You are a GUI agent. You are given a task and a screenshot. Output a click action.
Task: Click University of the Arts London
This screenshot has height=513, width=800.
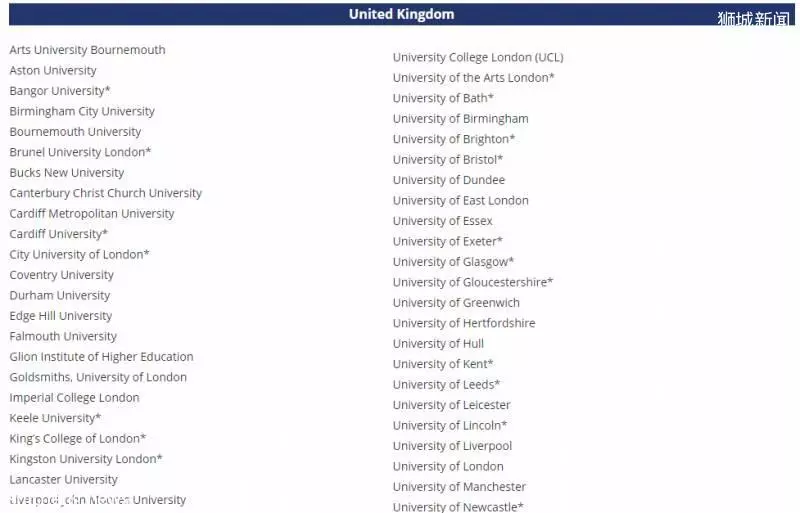[473, 78]
